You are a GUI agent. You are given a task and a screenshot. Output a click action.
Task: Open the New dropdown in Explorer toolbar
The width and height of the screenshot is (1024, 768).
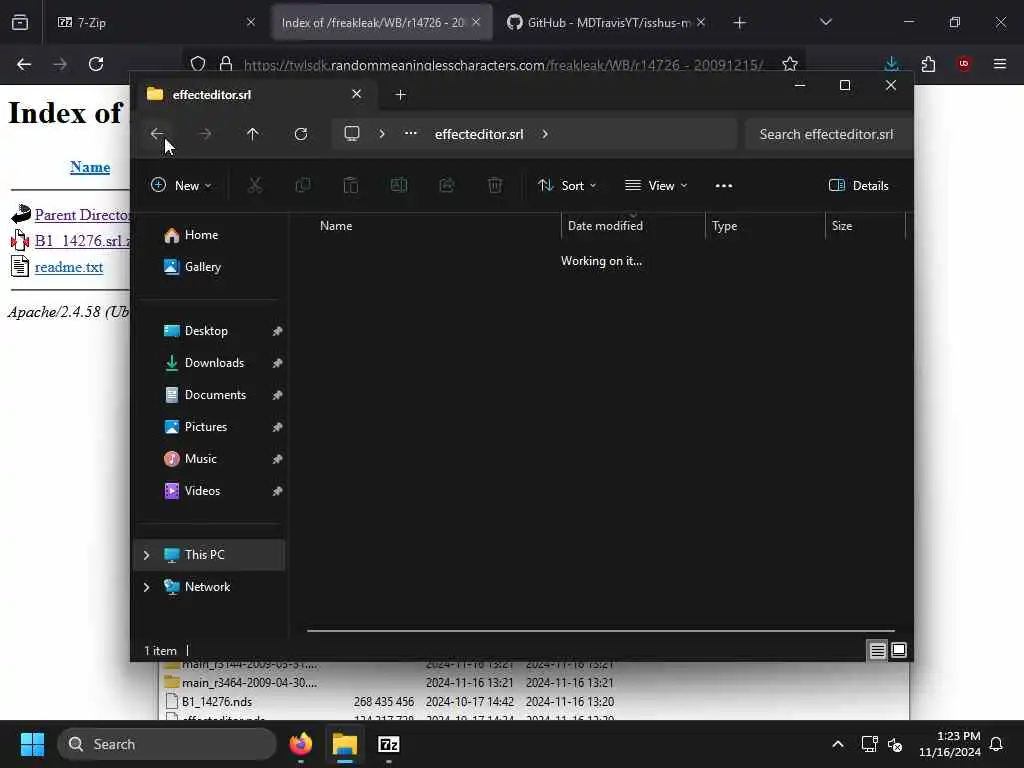181,185
